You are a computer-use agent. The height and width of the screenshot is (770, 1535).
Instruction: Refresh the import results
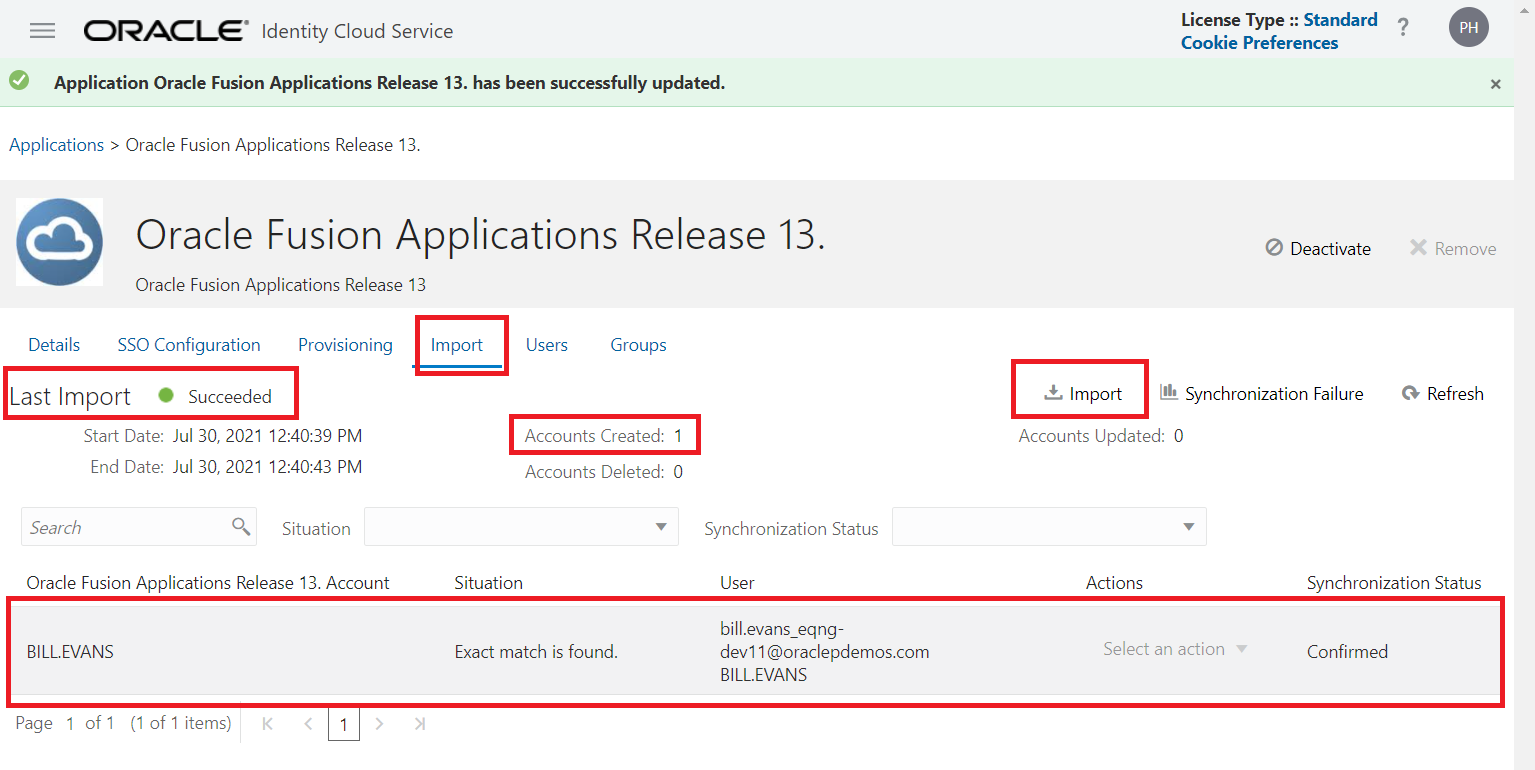tap(1443, 394)
